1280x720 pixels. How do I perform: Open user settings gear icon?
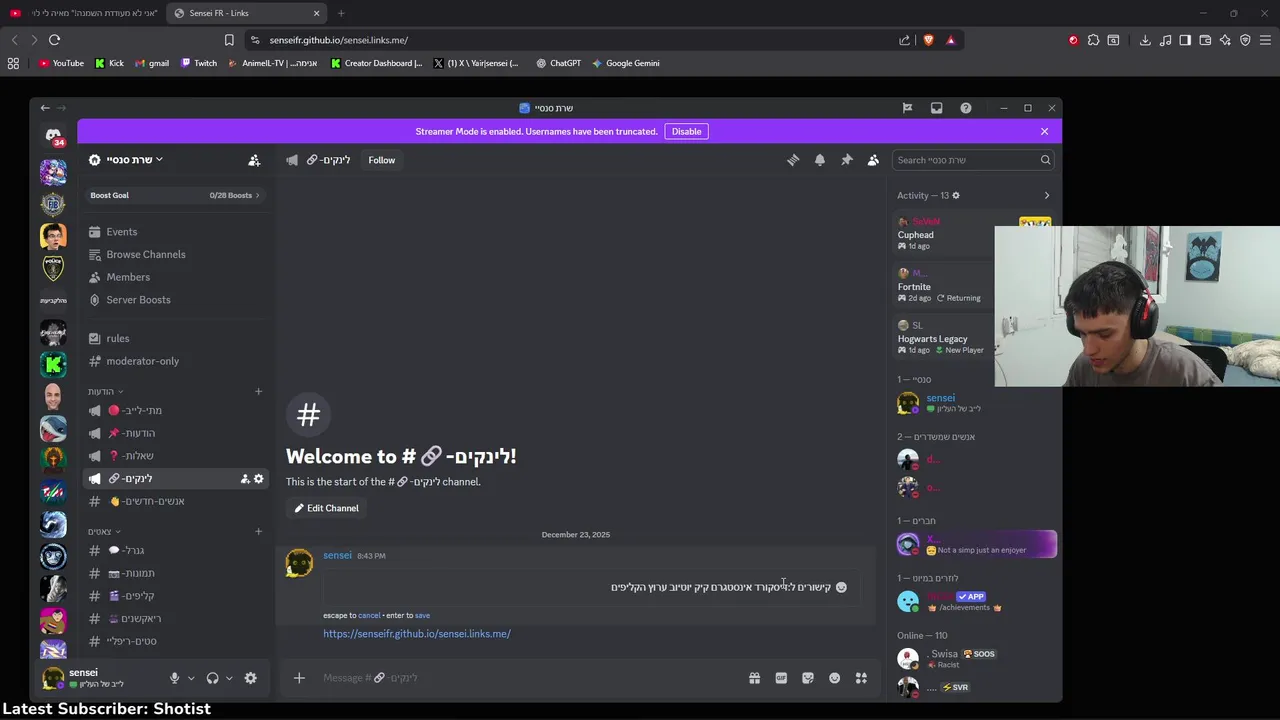(x=250, y=678)
